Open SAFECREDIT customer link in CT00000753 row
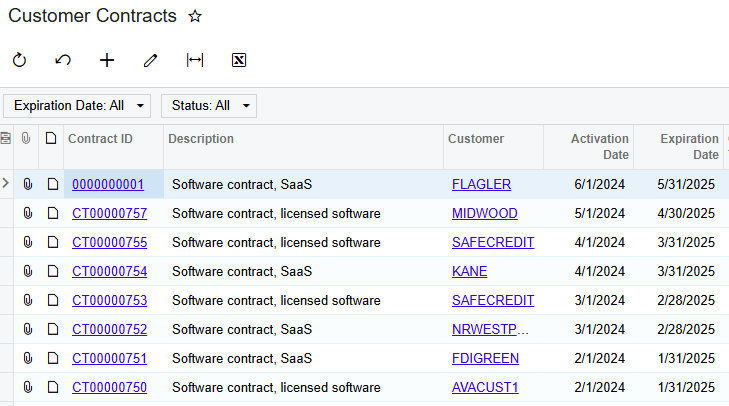 coord(493,300)
